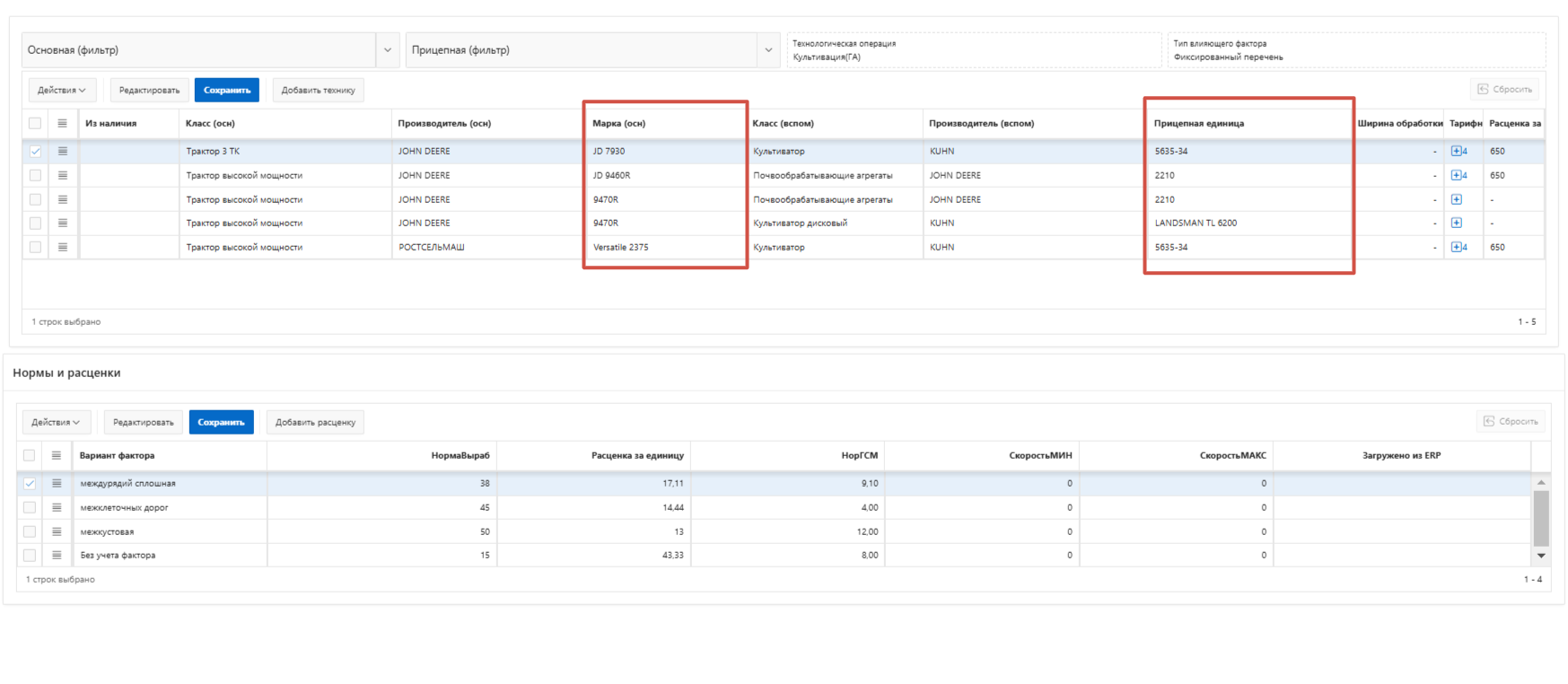Image resolution: width=1568 pixels, height=684 pixels.
Task: Click the 'Добавить расценку' button
Action: [315, 422]
